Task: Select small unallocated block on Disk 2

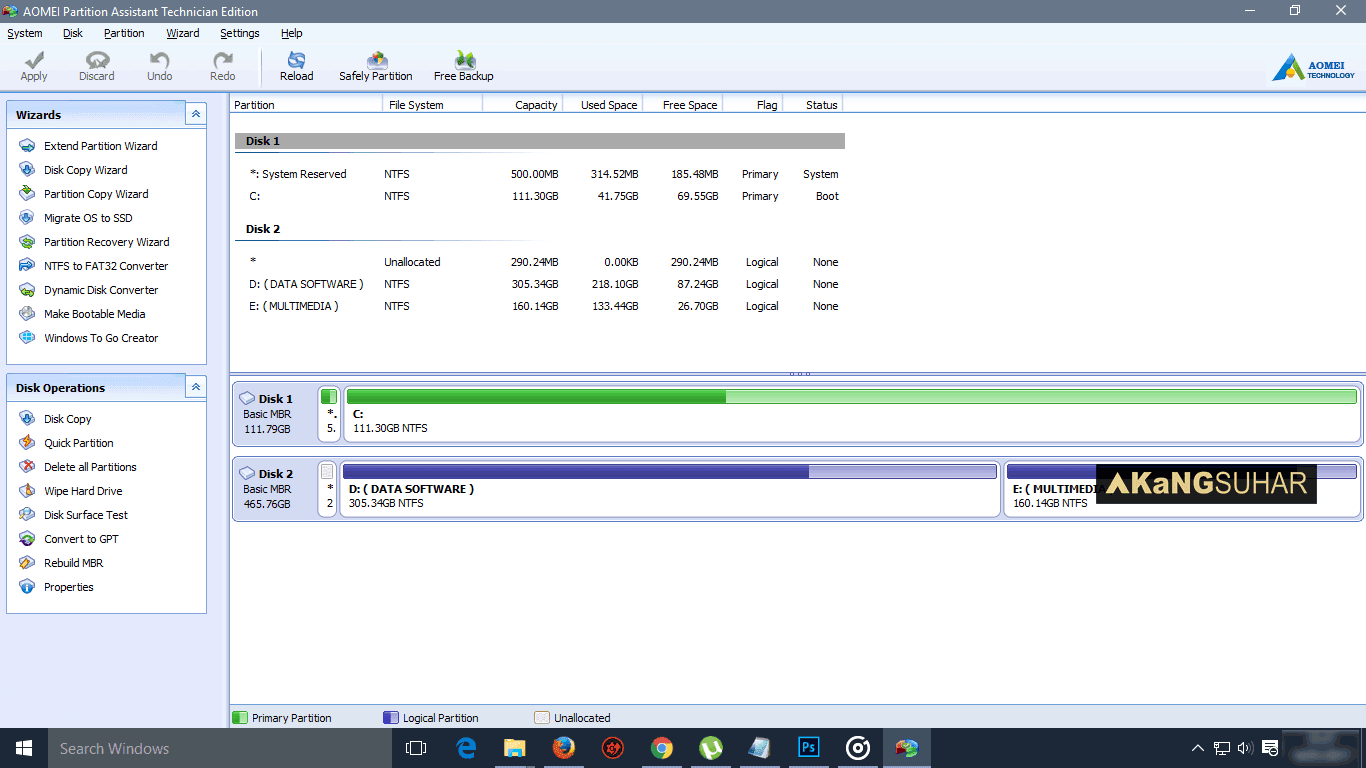Action: point(328,488)
